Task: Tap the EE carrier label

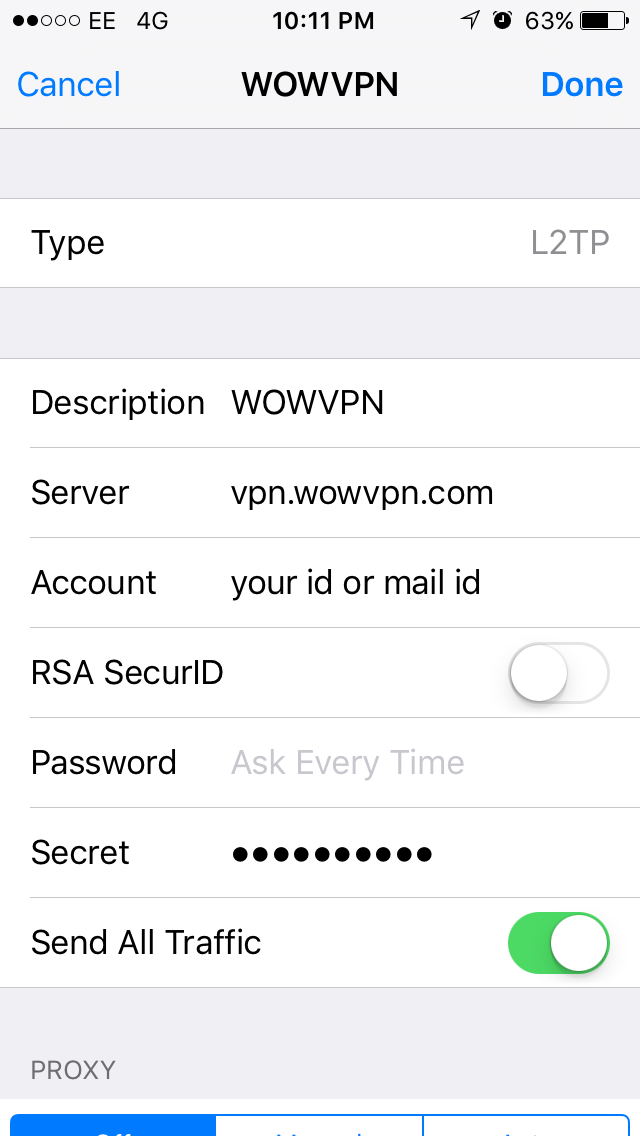Action: [x=102, y=21]
